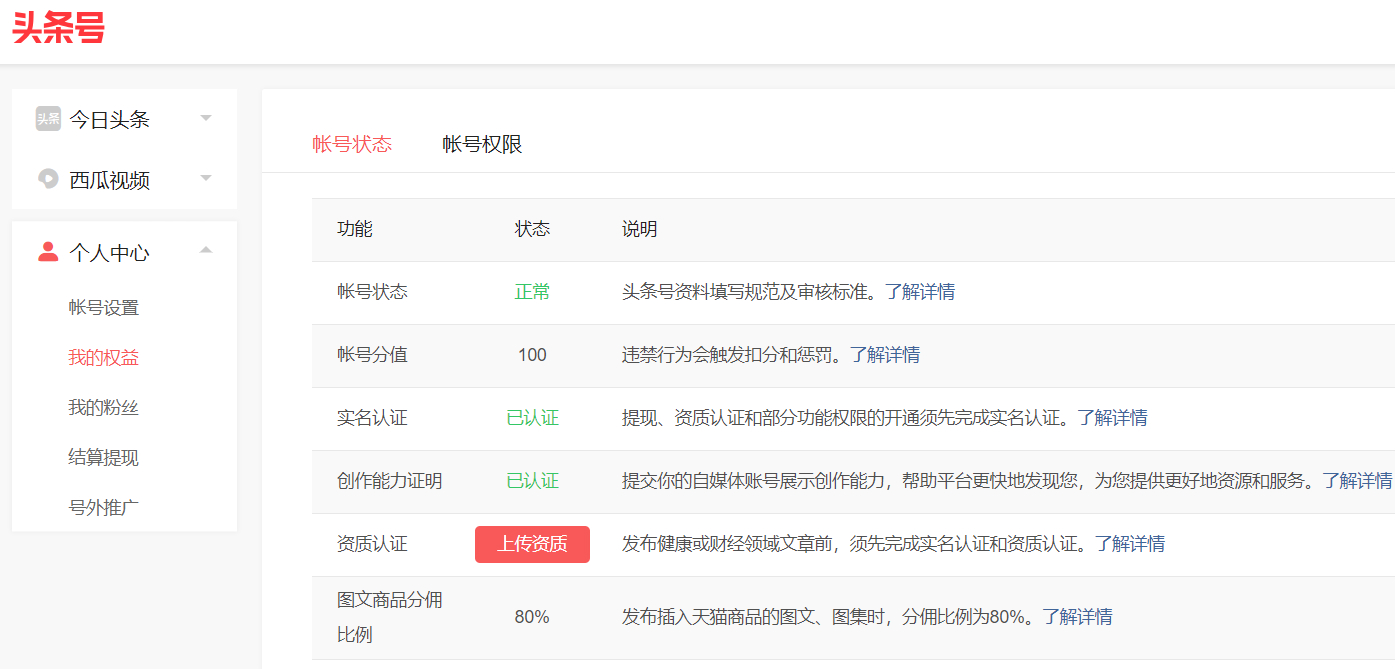Open 我的粉丝 in sidebar
This screenshot has height=669, width=1395.
coord(103,408)
